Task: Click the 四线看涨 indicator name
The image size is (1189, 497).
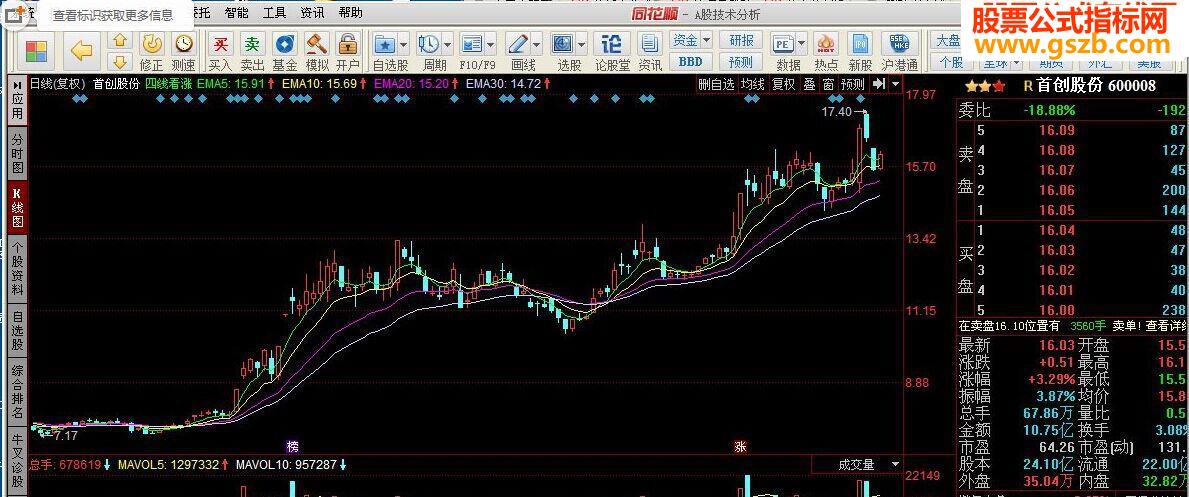Action: [x=168, y=83]
